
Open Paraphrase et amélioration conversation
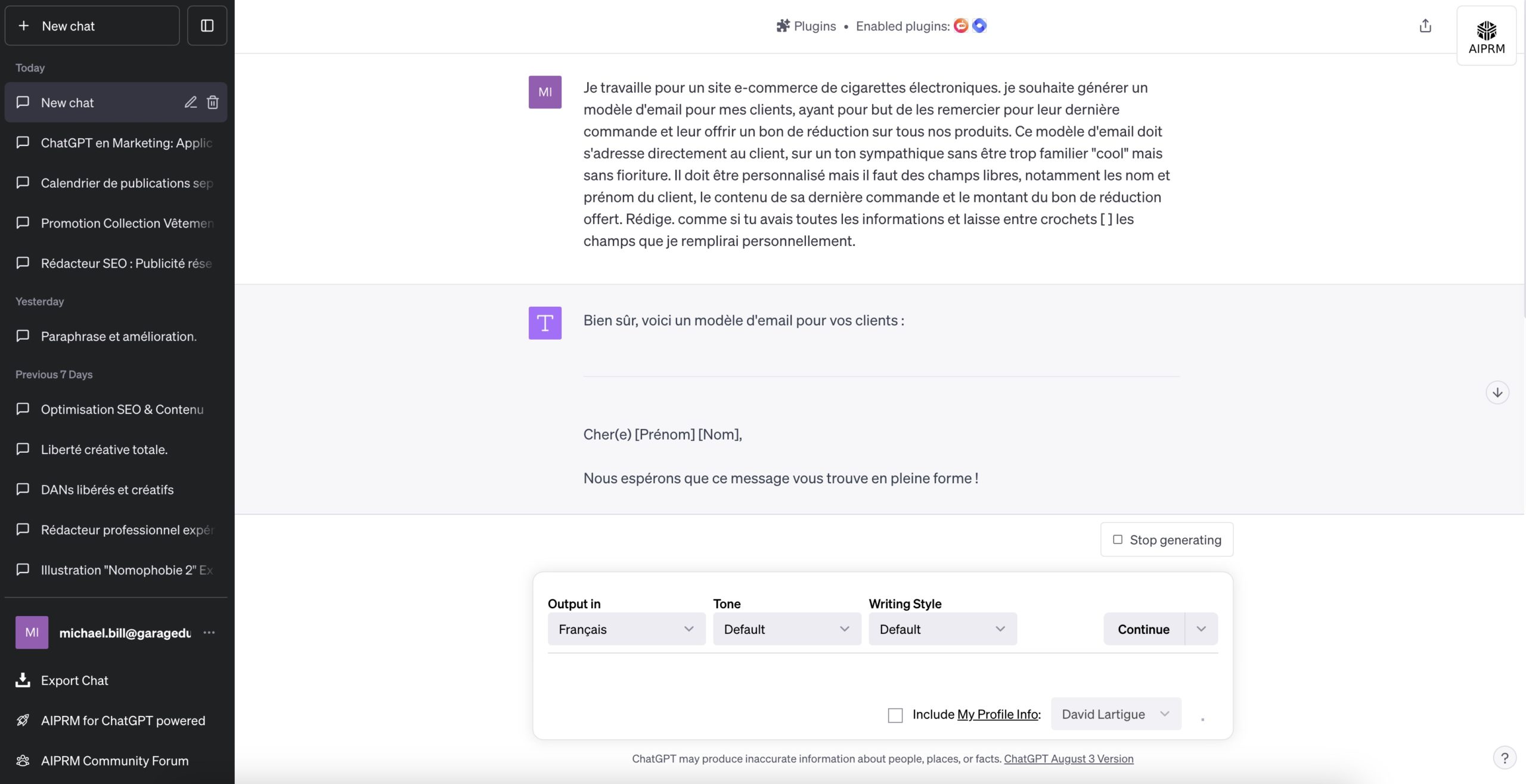click(119, 337)
